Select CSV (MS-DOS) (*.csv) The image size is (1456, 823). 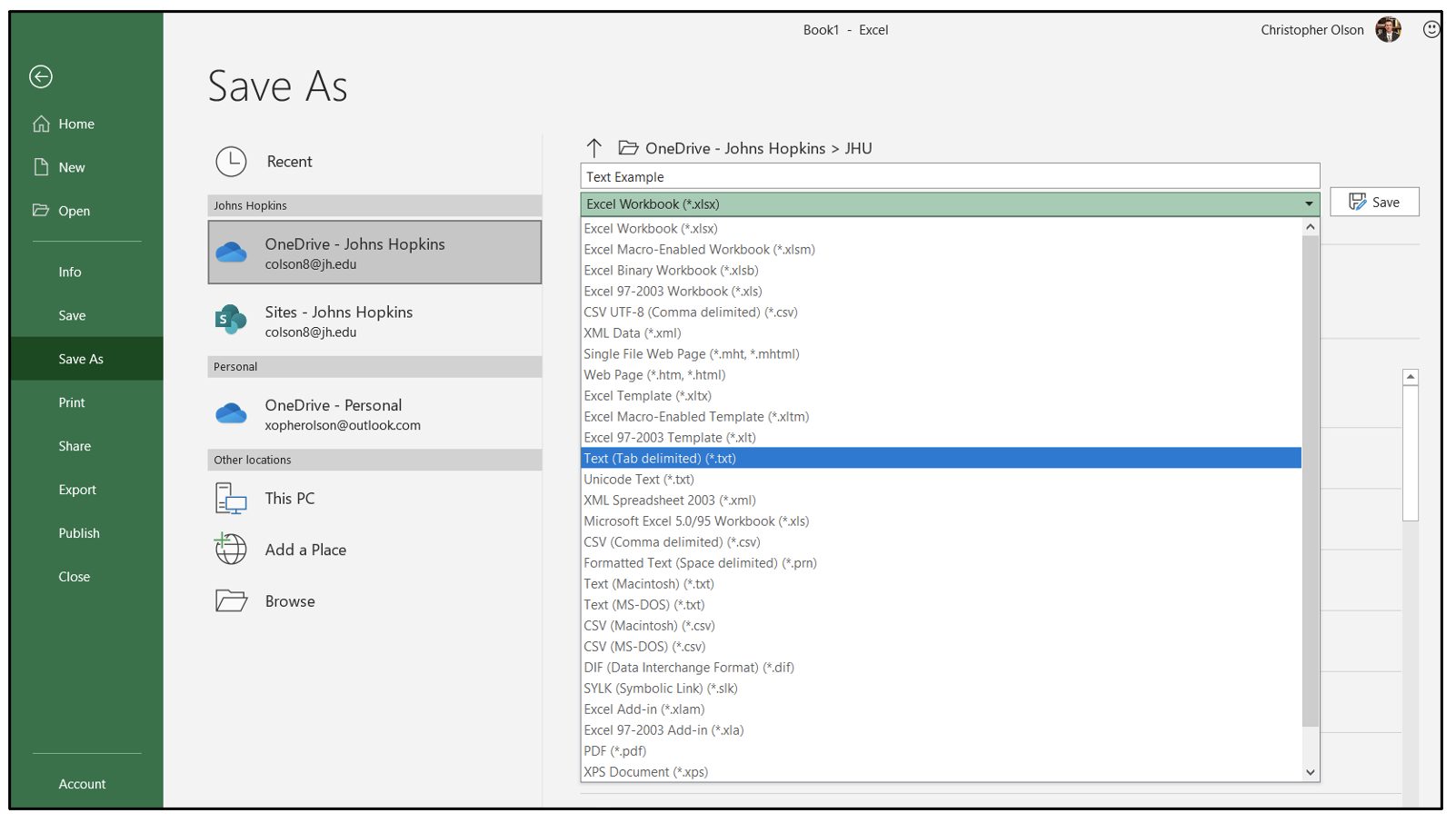point(941,646)
